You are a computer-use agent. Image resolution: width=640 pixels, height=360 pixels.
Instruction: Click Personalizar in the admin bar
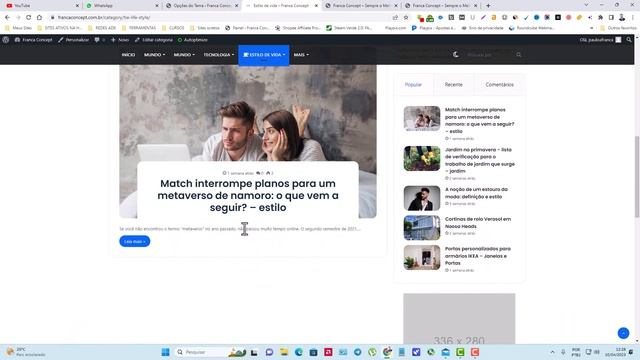coord(73,40)
